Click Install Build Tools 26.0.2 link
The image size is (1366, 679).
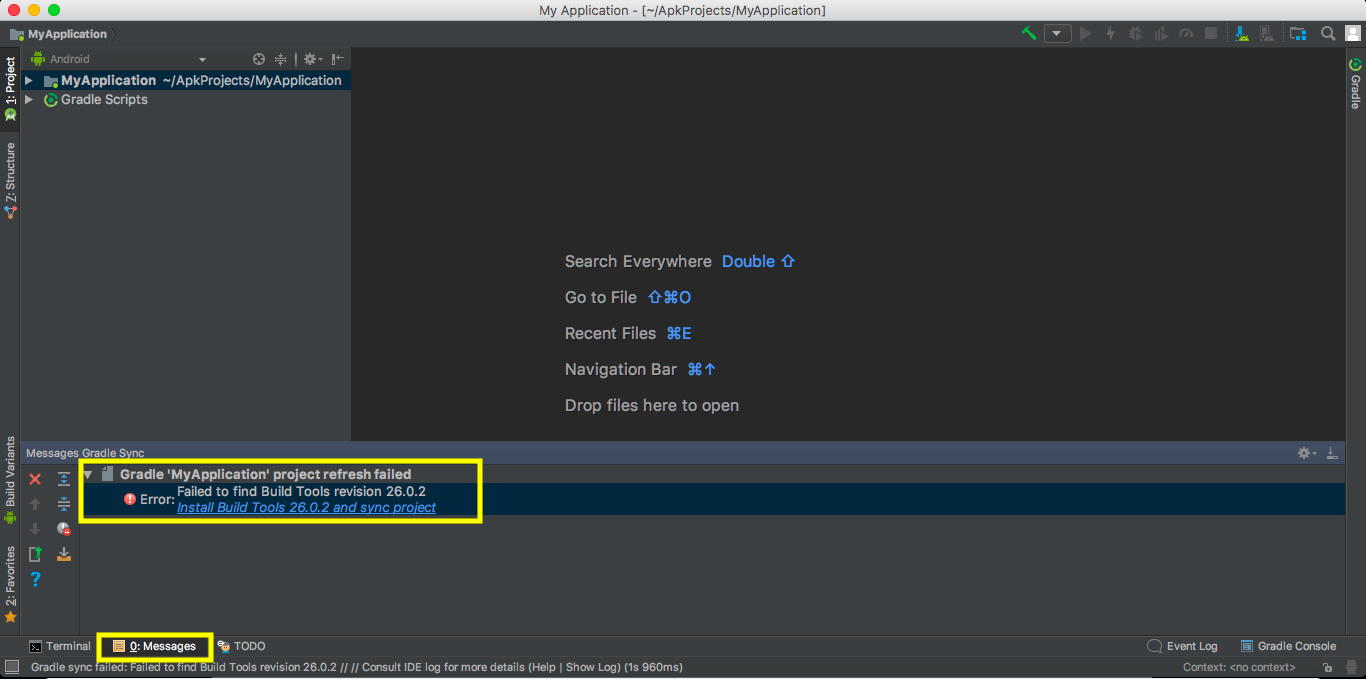tap(307, 507)
